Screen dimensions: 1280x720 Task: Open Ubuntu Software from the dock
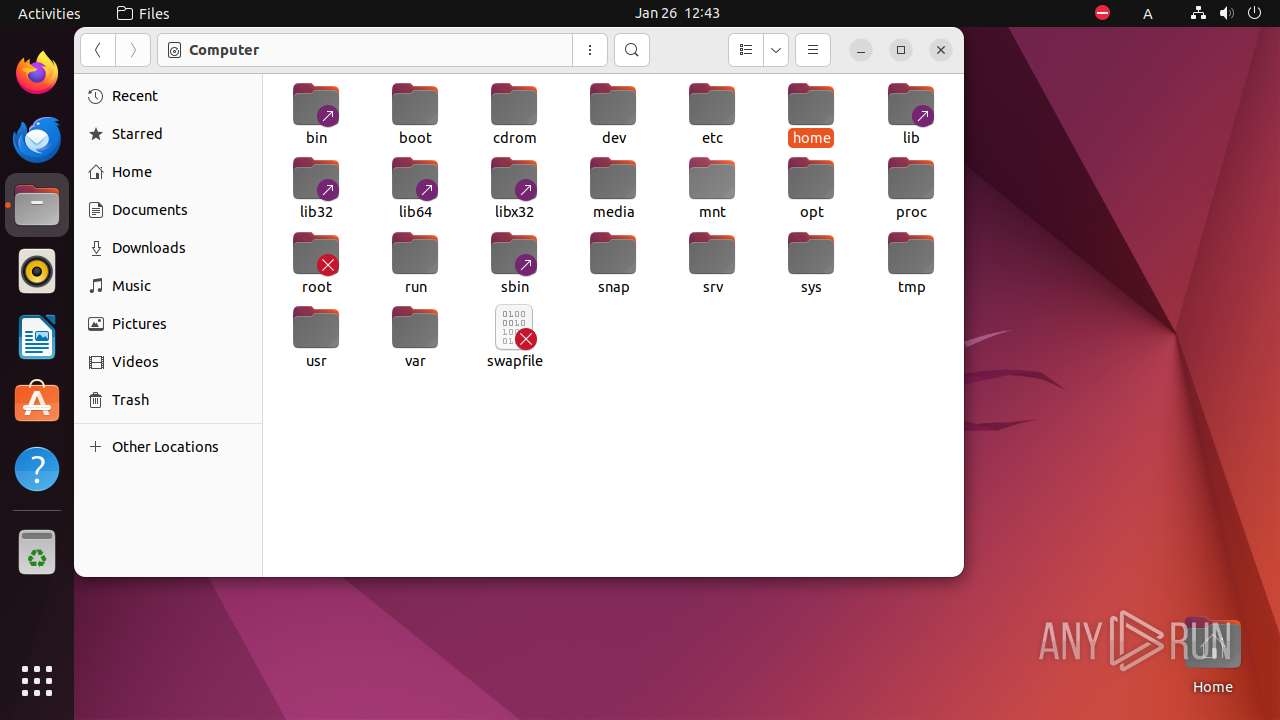(x=37, y=403)
